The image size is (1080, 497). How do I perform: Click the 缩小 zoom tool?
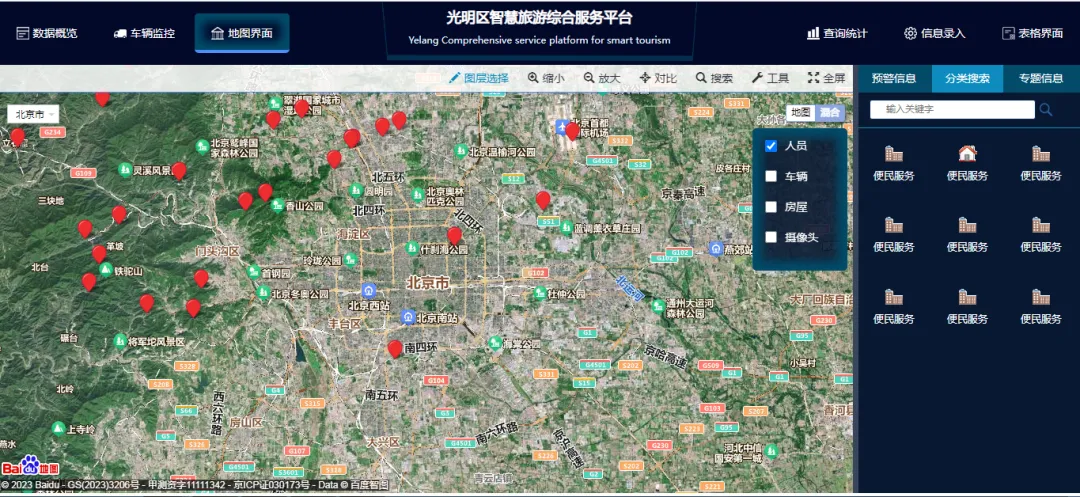coord(546,78)
